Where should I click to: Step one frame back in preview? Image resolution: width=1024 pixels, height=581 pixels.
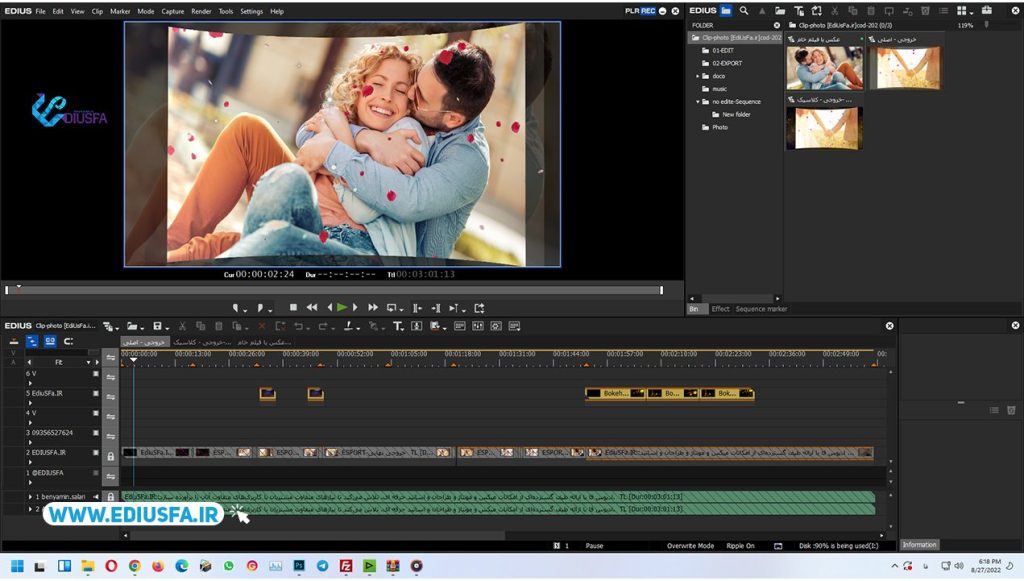pos(329,307)
